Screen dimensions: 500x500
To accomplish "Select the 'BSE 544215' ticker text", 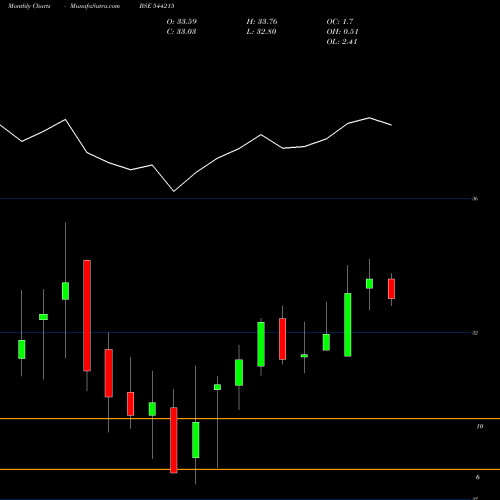I will coord(157,6).
